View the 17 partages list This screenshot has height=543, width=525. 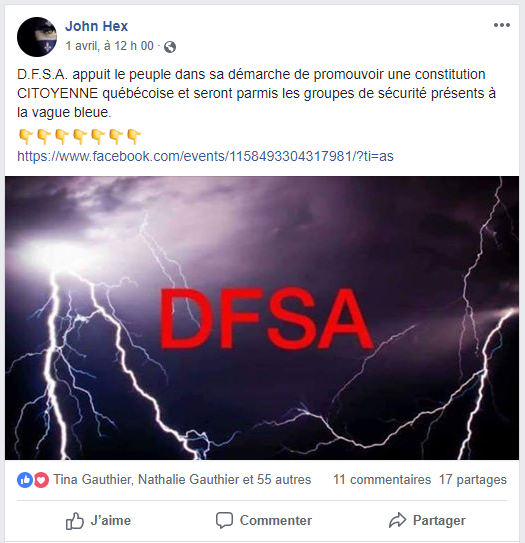pos(473,480)
